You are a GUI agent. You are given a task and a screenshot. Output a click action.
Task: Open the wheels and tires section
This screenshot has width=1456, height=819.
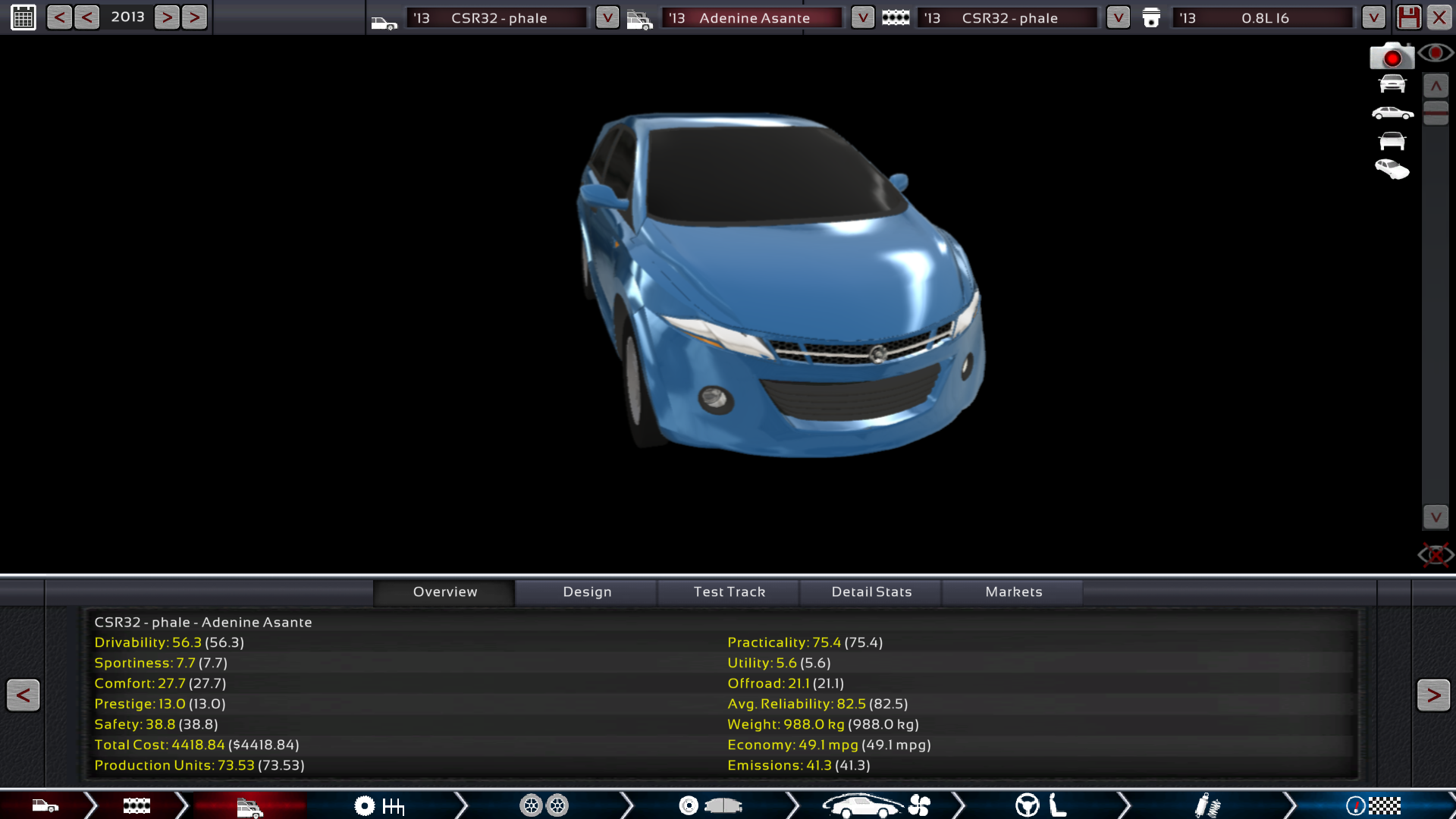click(544, 805)
